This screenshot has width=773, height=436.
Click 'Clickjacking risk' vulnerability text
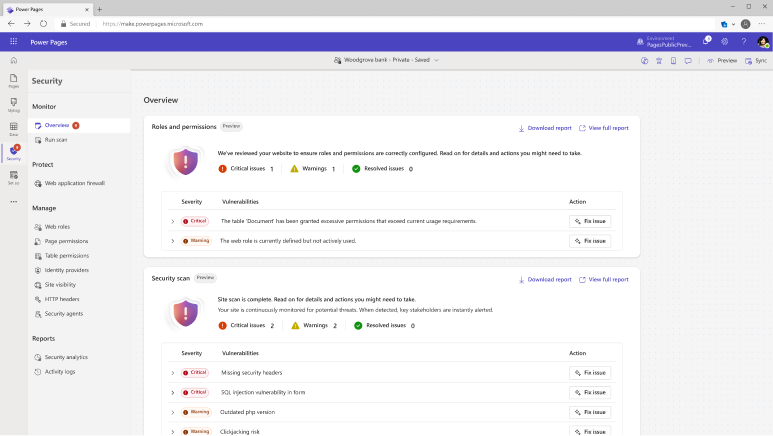240,432
